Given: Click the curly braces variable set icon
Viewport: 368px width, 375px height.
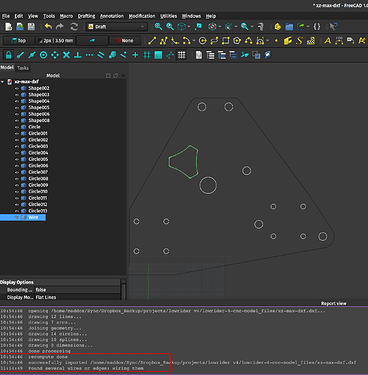Looking at the screenshot, I should pos(317,27).
